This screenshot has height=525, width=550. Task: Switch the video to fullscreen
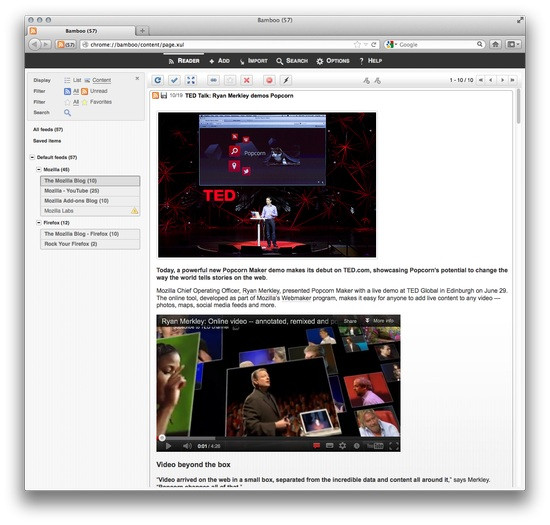[x=394, y=446]
